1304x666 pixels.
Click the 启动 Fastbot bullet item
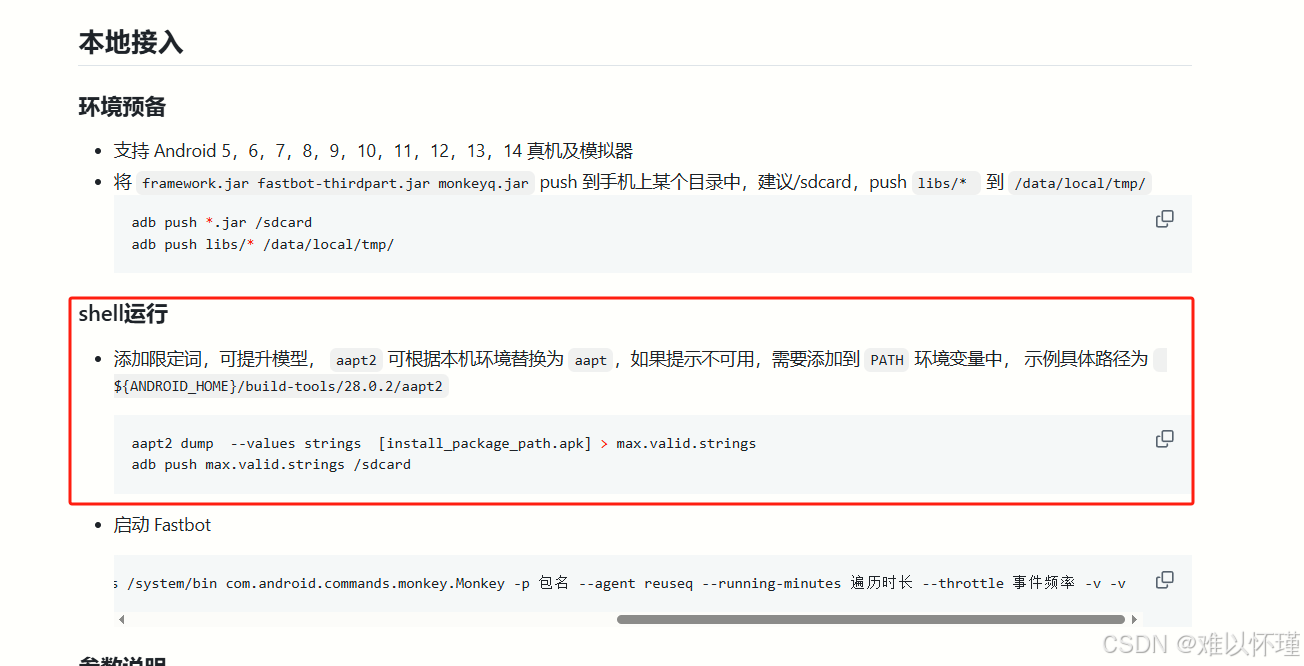(x=163, y=524)
